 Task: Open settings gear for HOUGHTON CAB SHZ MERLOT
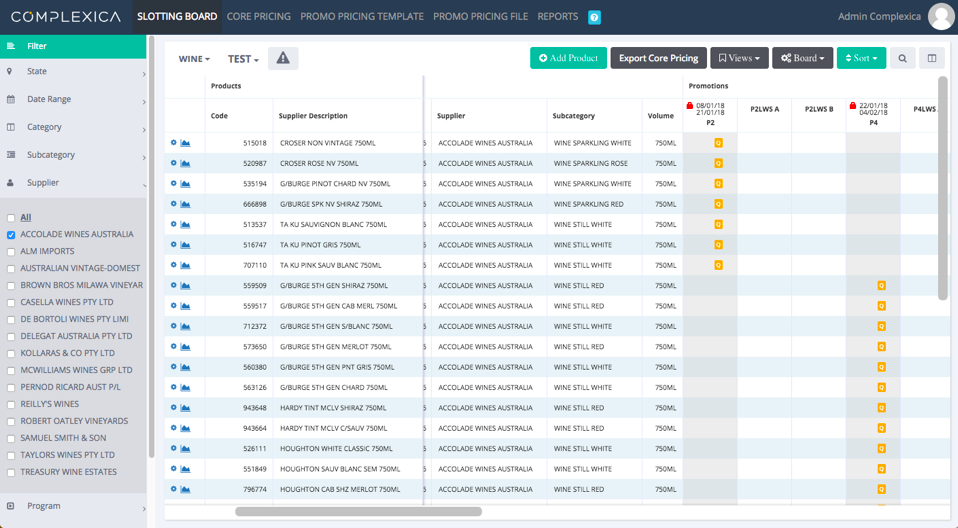pos(174,489)
